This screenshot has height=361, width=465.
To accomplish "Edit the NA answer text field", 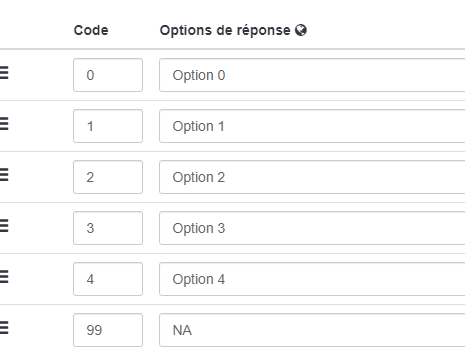I will click(312, 330).
